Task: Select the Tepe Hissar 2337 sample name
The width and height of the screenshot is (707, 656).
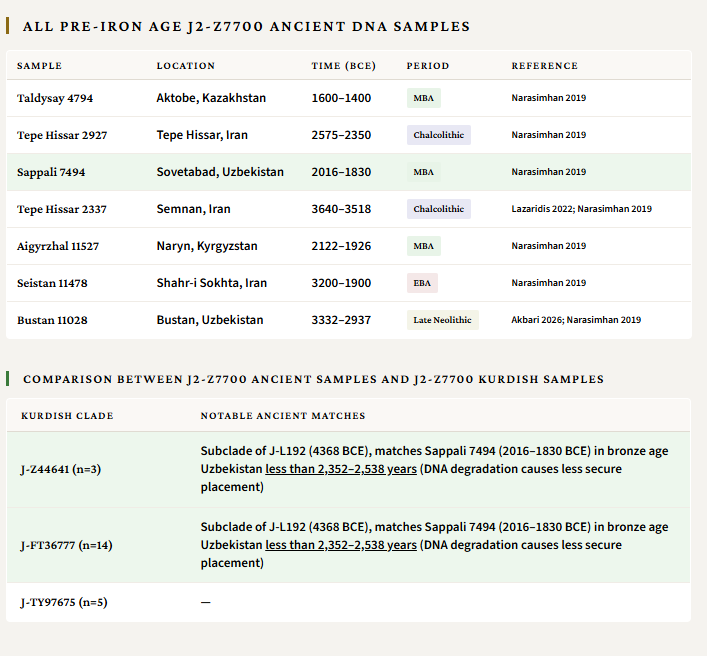Action: pyautogui.click(x=62, y=209)
